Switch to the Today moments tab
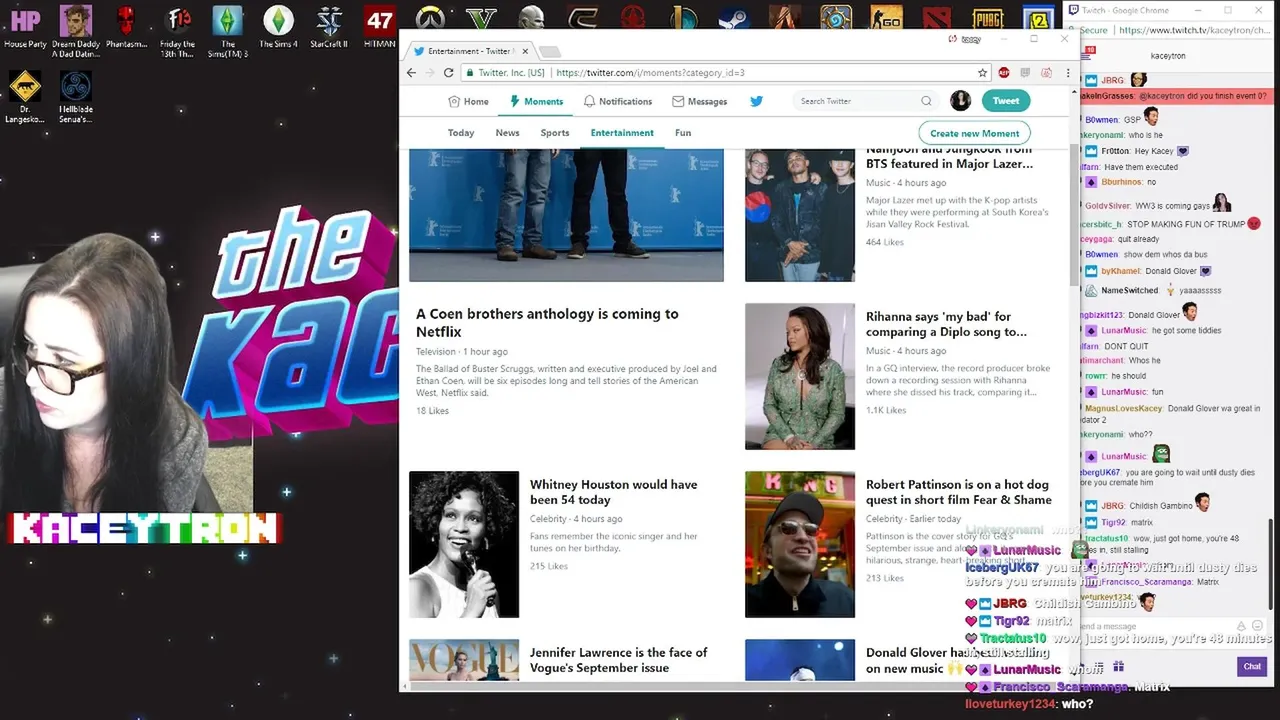Screen dimensions: 1280x720 pos(461,133)
